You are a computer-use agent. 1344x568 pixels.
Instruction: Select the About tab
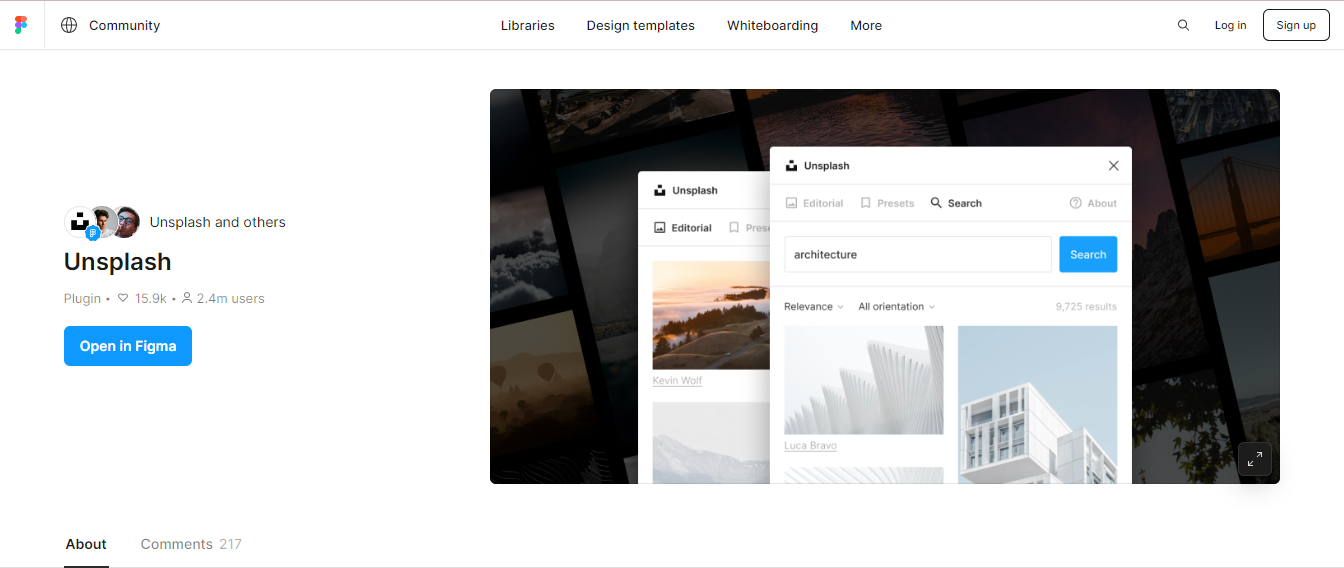click(x=86, y=544)
